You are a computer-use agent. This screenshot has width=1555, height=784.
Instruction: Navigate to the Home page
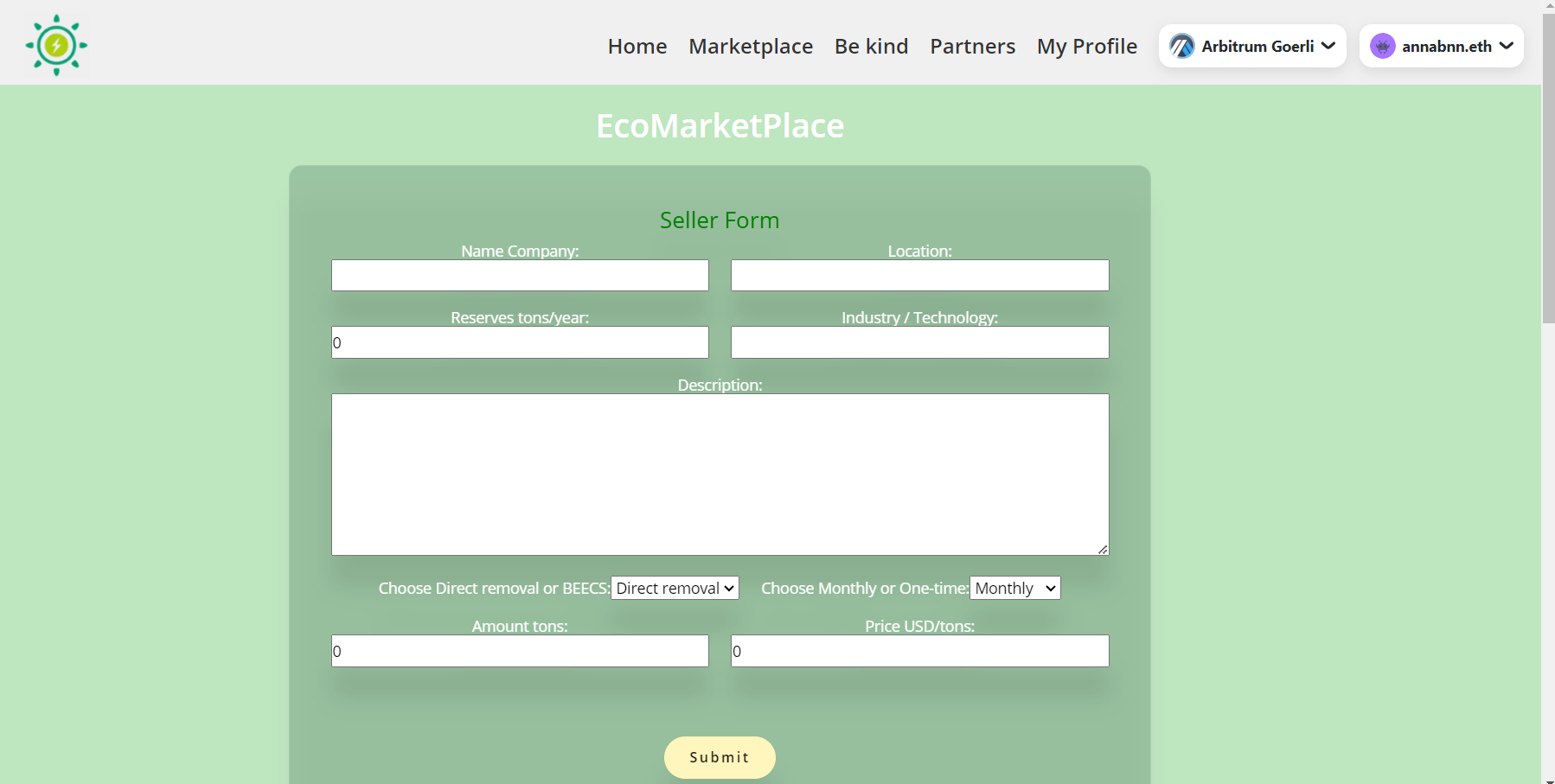pos(637,47)
